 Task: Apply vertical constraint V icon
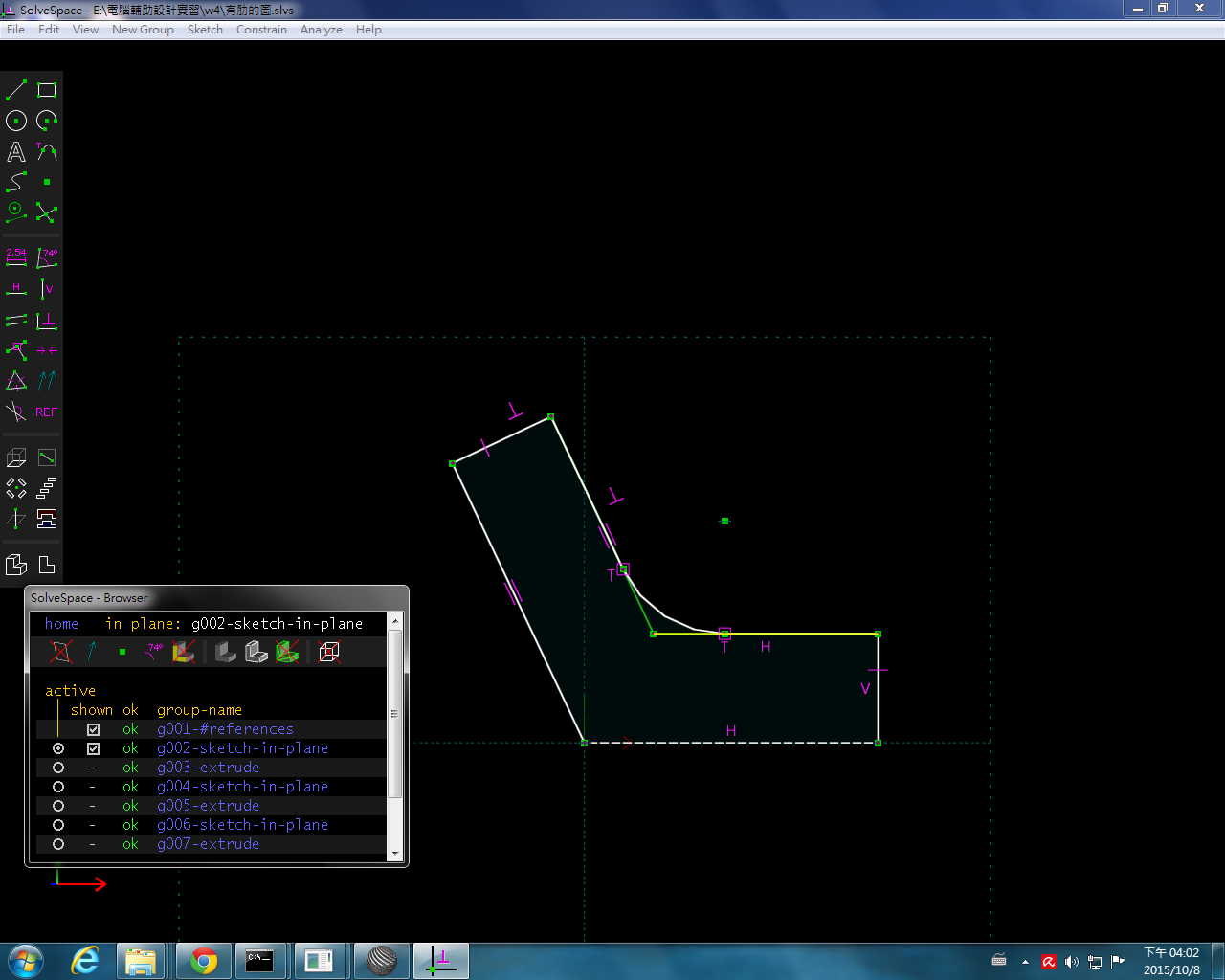47,288
